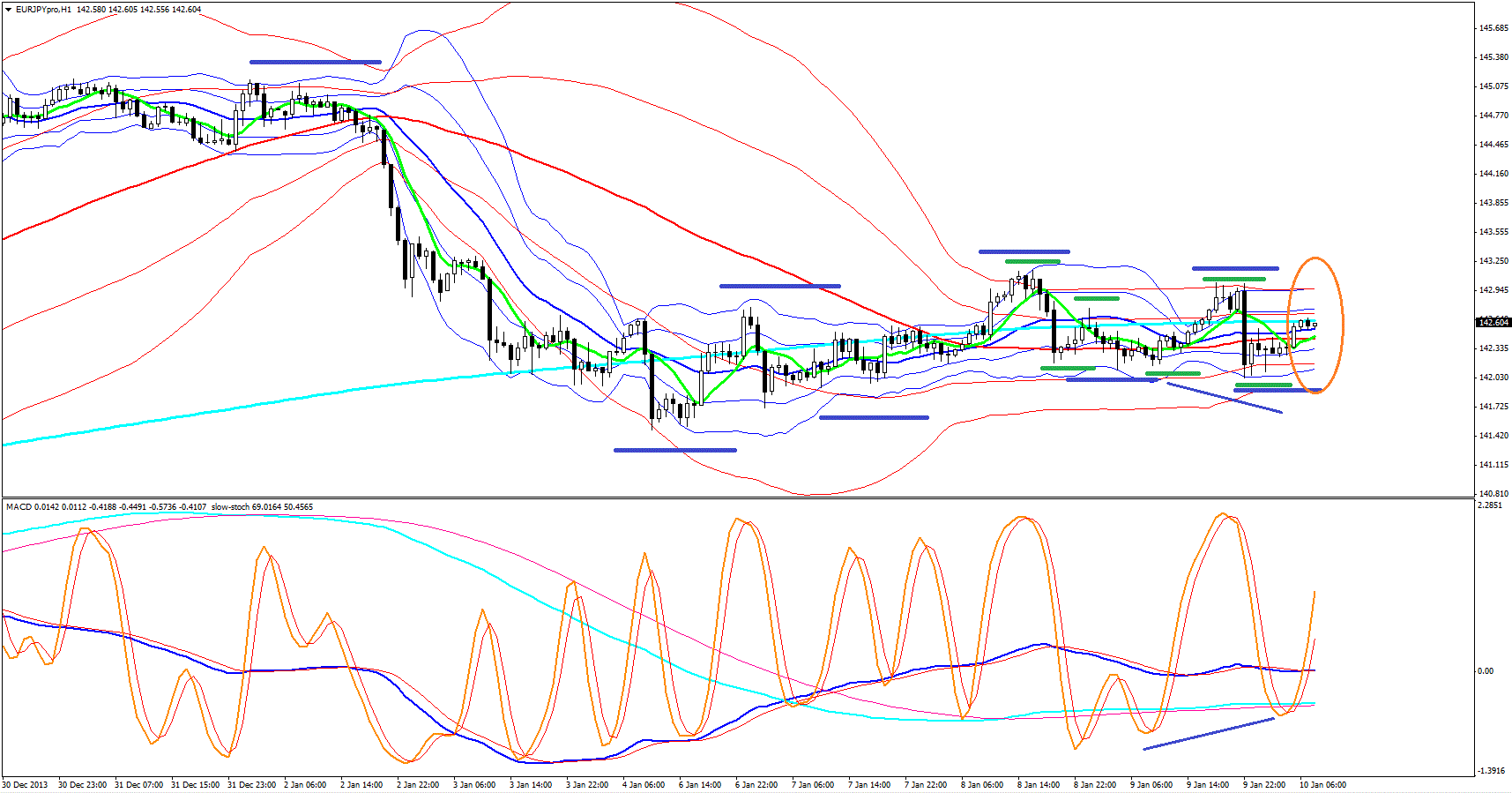The width and height of the screenshot is (1512, 793).
Task: Click the 30 Dec 2013 date label
Action: pos(26,785)
